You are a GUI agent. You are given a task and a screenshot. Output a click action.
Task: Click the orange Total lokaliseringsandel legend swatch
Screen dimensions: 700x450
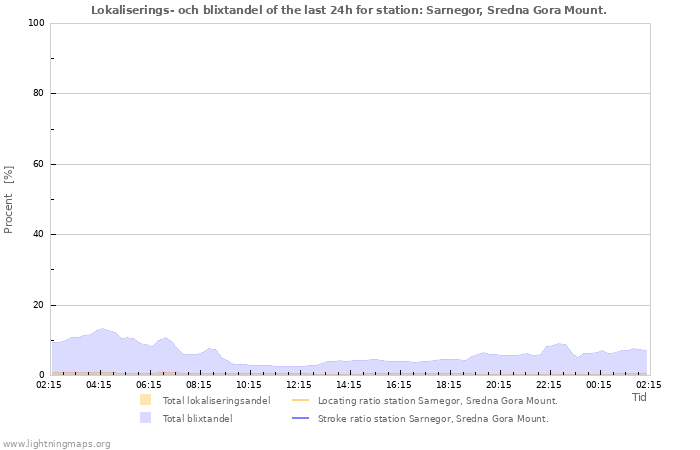tap(146, 400)
